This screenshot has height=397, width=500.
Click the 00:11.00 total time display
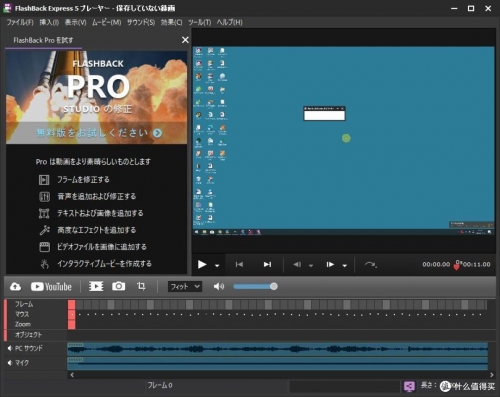(x=477, y=264)
